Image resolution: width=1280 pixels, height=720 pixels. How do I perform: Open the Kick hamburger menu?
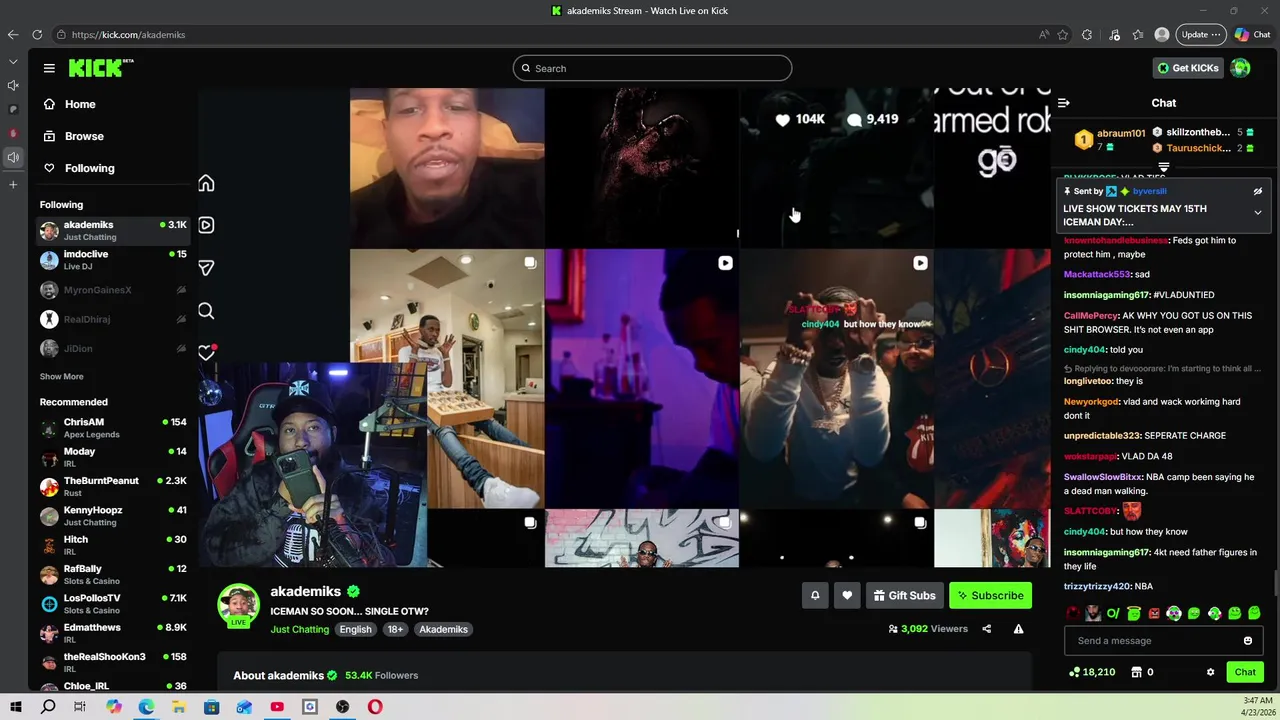tap(49, 68)
